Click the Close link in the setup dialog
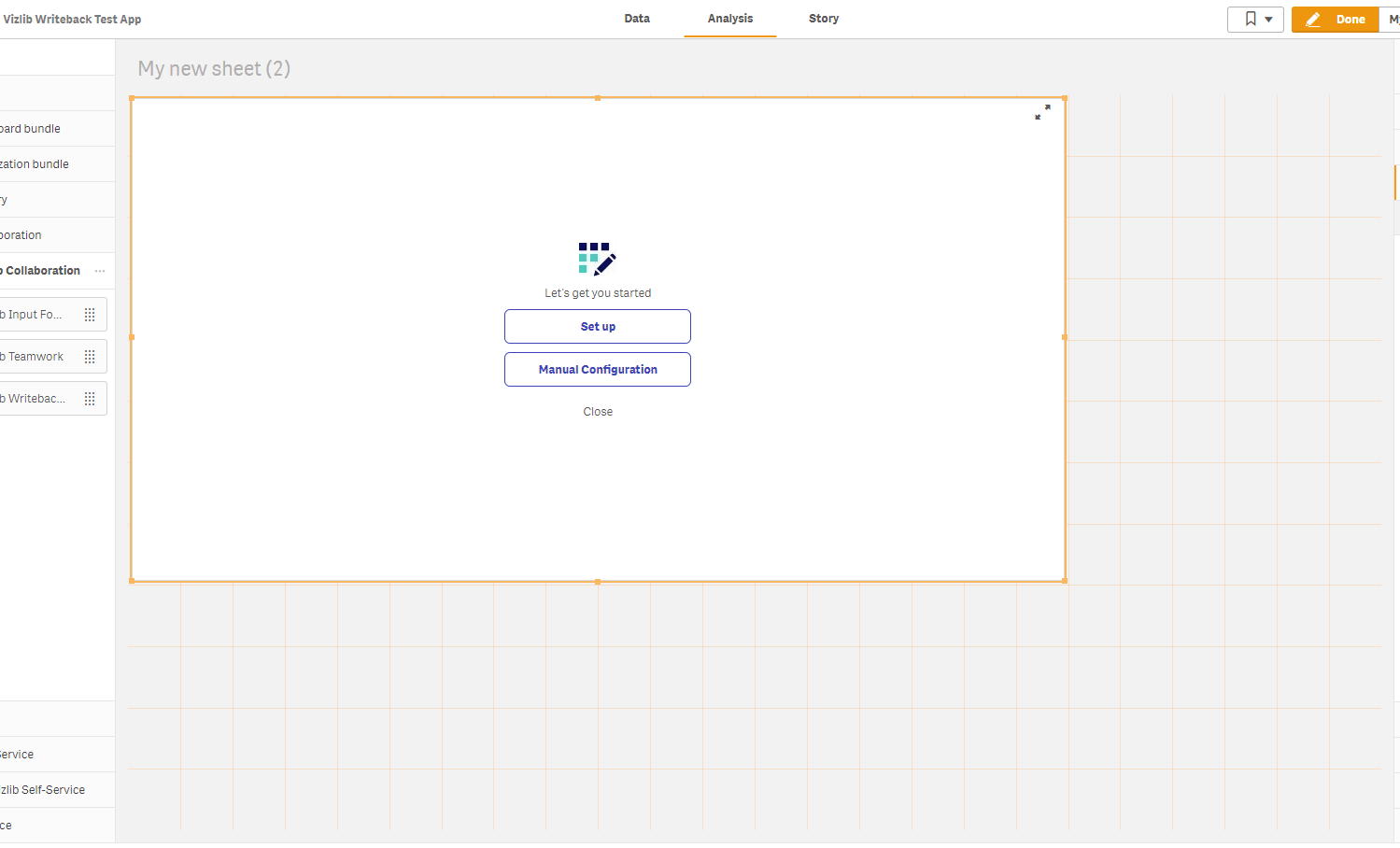This screenshot has height=848, width=1400. click(598, 412)
